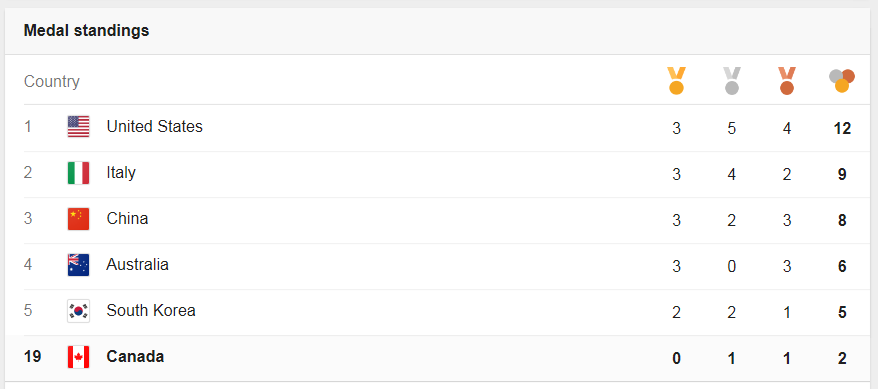
Task: Click United States total of 12
Action: coord(842,128)
